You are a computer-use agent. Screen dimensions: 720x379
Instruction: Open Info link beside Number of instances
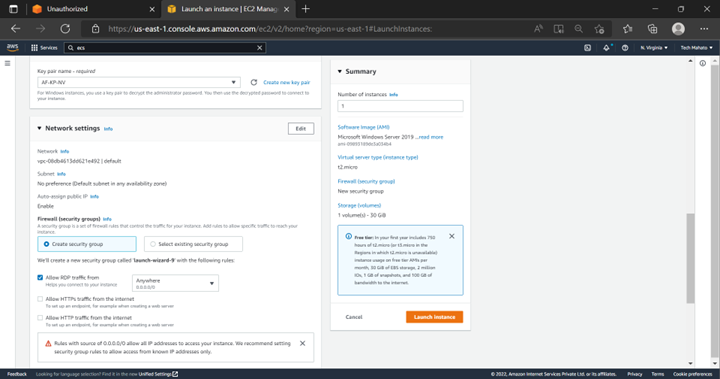394,95
